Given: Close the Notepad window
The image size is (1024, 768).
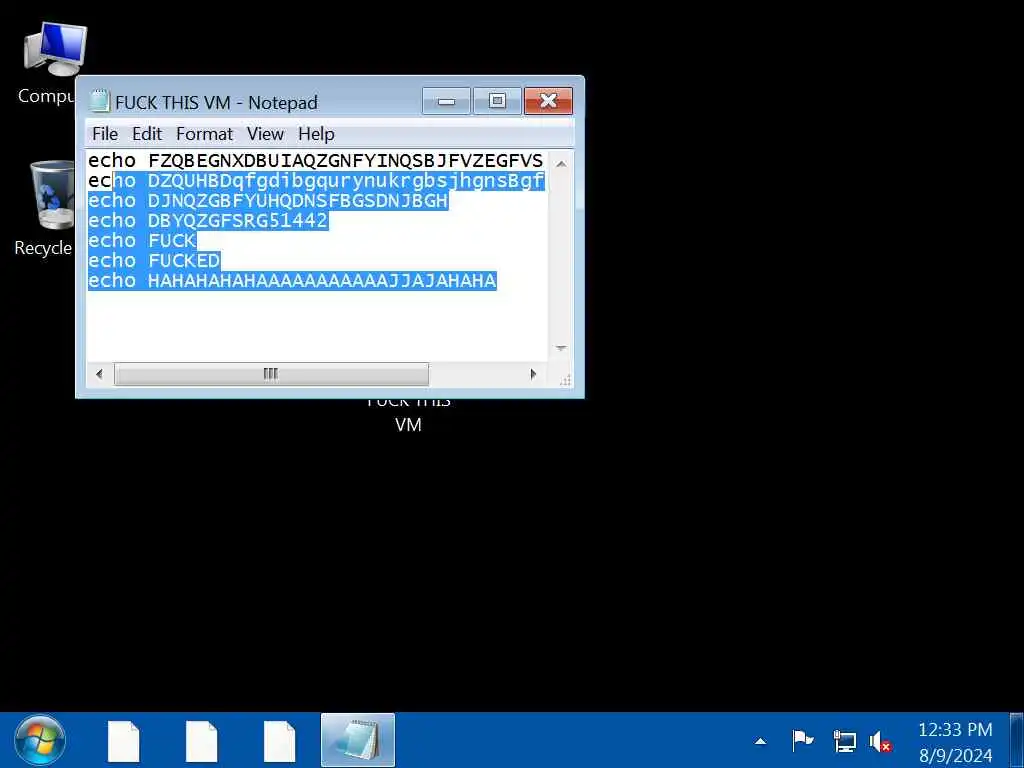Looking at the screenshot, I should [548, 101].
